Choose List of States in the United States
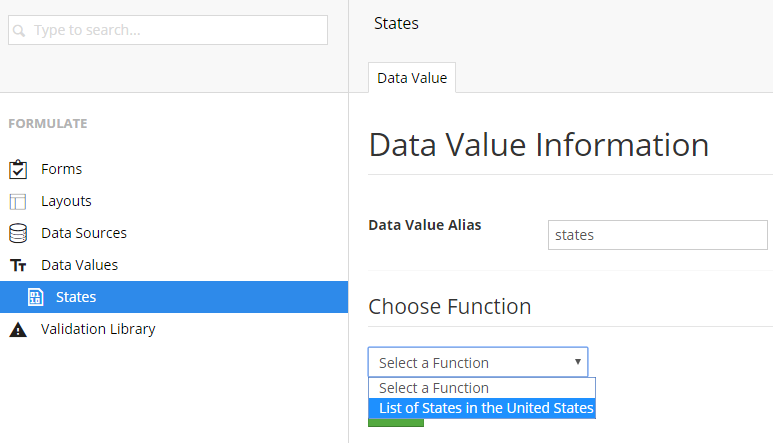 482,408
